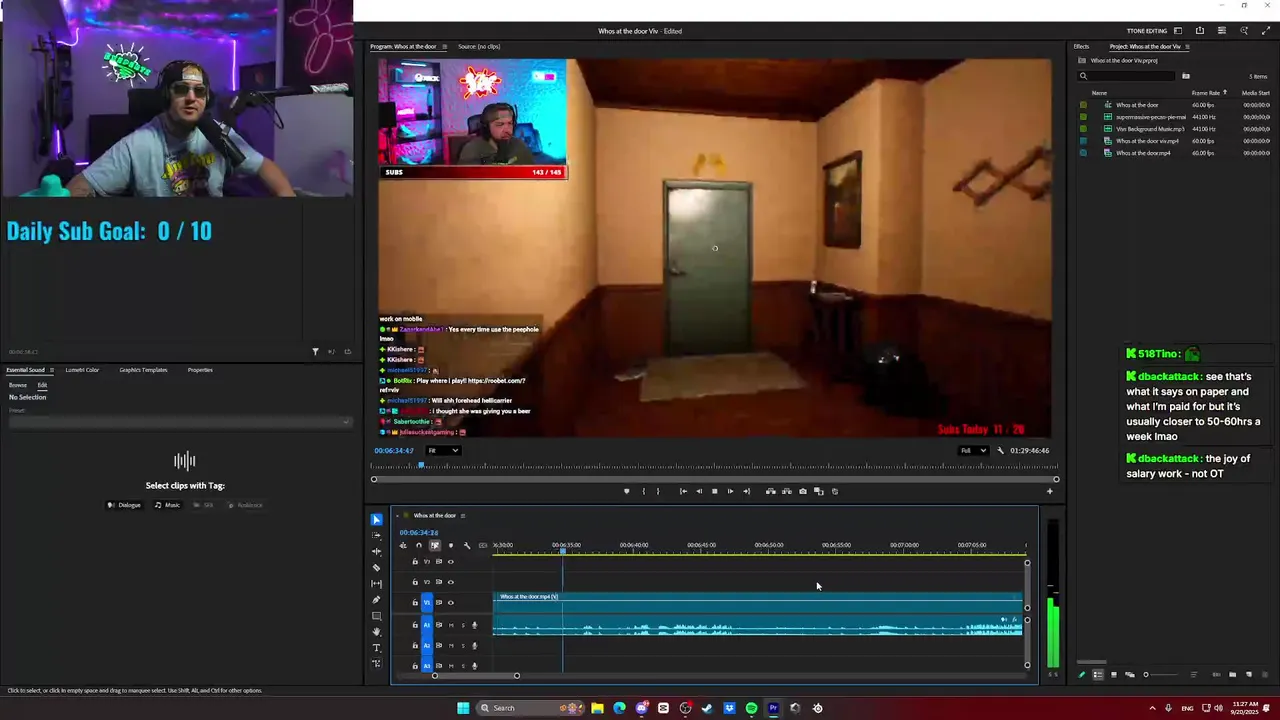Solo audio track A1
Image resolution: width=1280 pixels, height=720 pixels.
tap(463, 625)
